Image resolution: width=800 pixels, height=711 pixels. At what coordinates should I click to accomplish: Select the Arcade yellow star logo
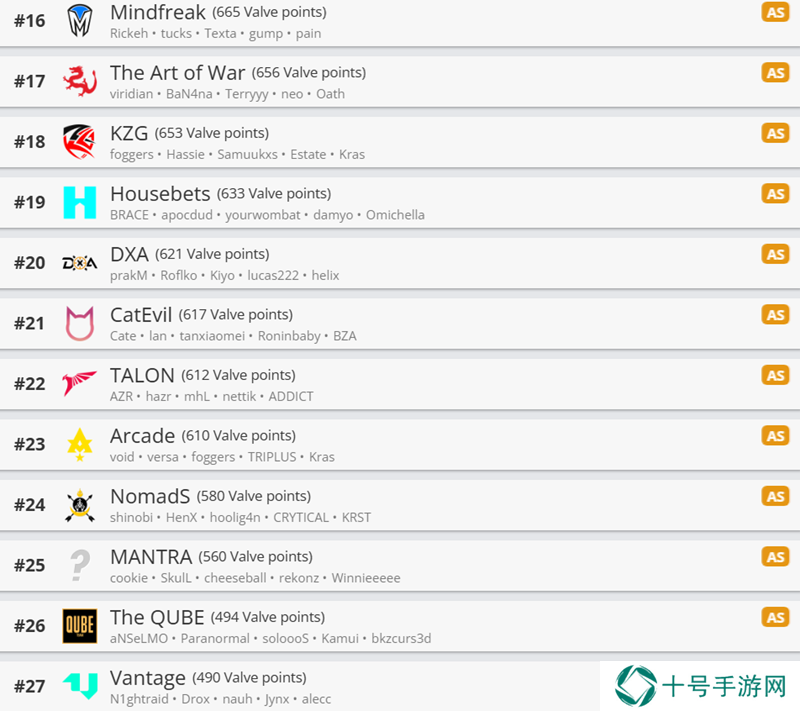coord(80,444)
